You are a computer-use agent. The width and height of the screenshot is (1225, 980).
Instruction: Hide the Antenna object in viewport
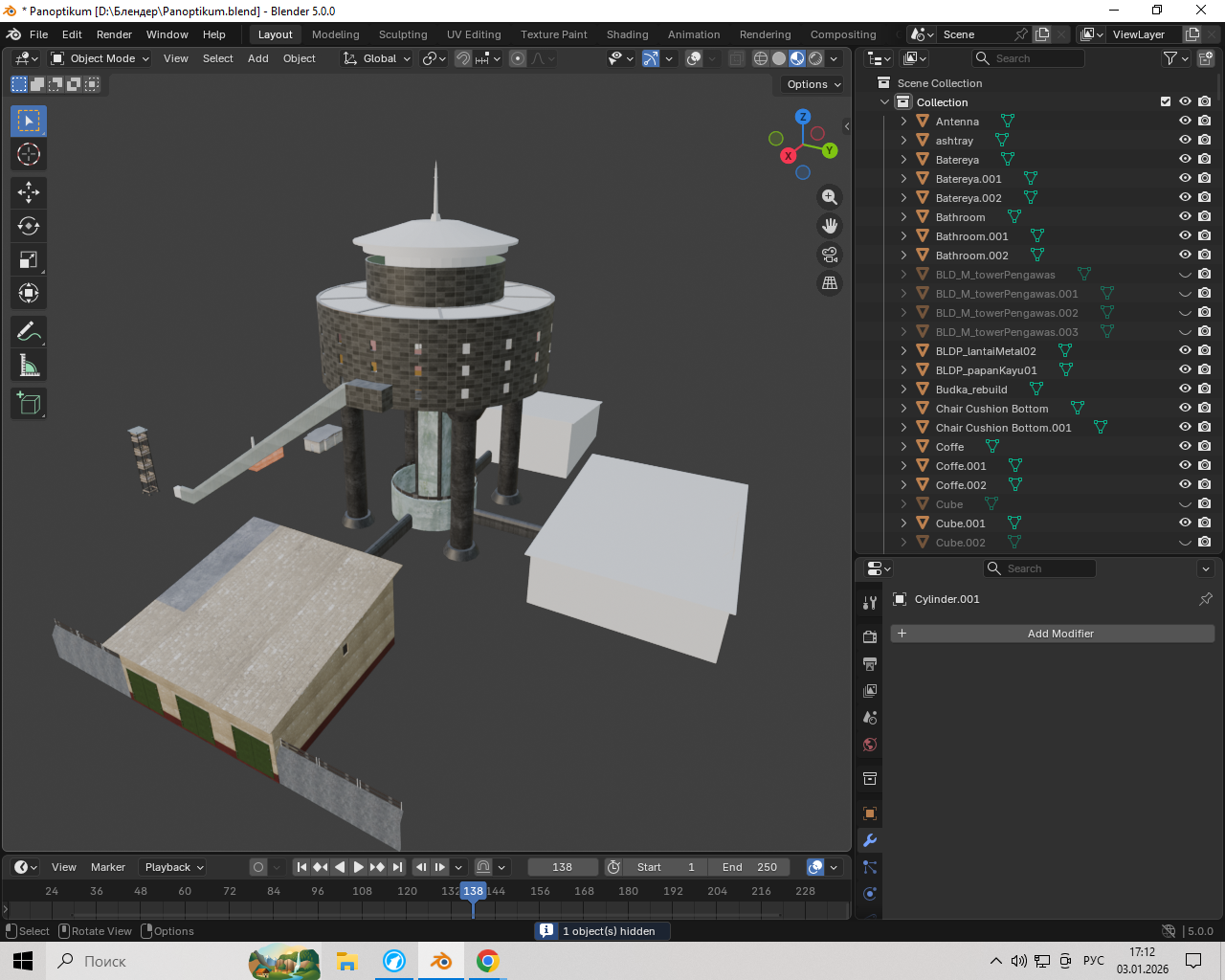point(1185,122)
